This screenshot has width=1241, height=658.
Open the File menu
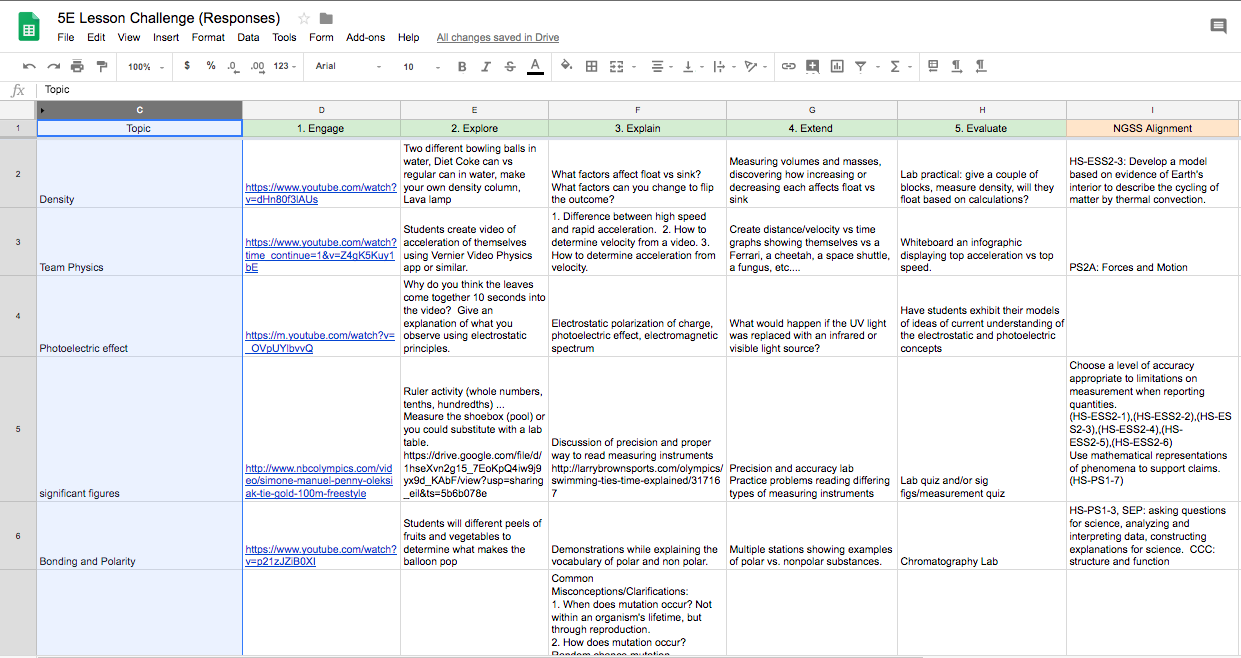click(x=66, y=37)
